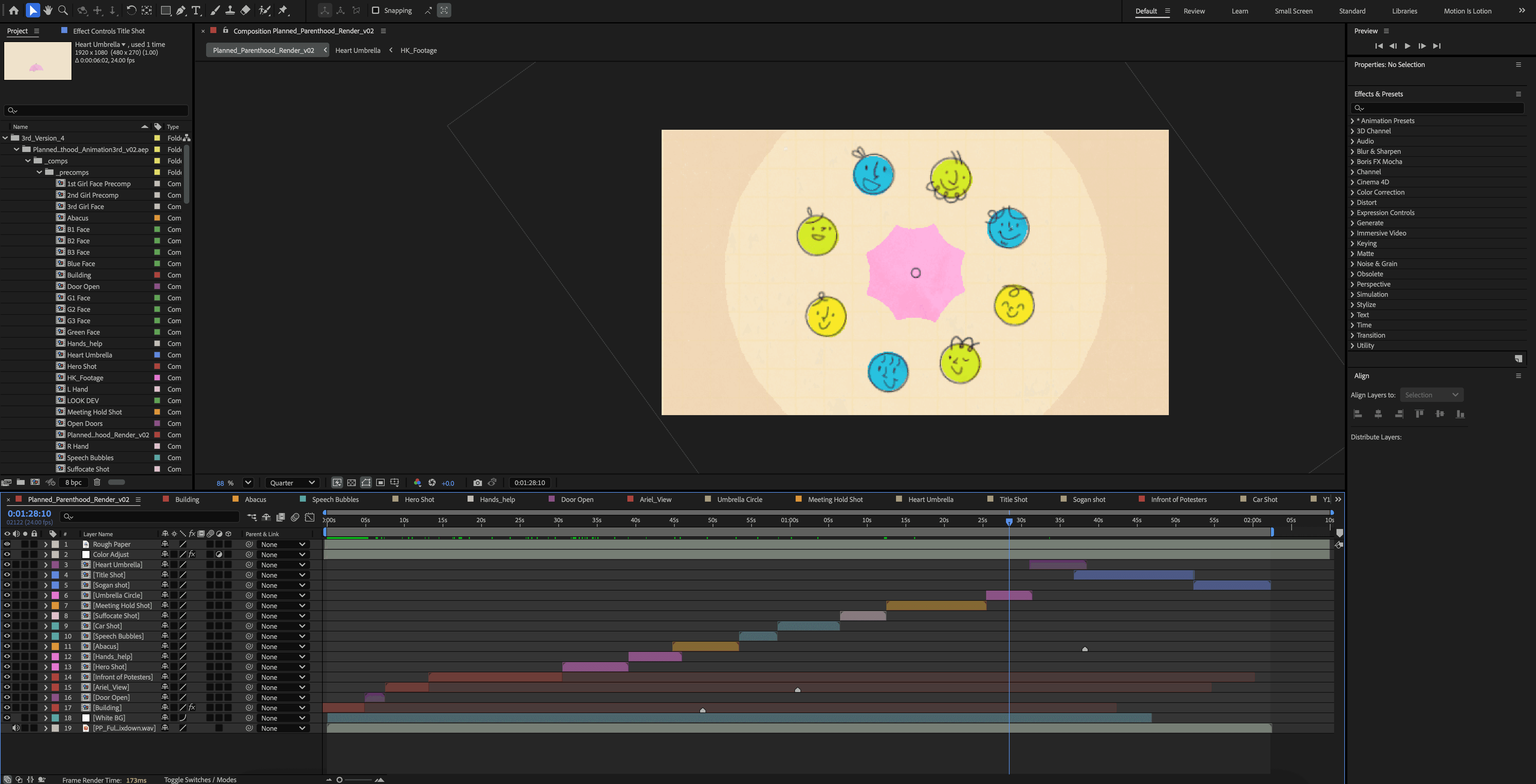The image size is (1536, 784).
Task: Click the 8 bpc color depth button
Action: pos(74,482)
